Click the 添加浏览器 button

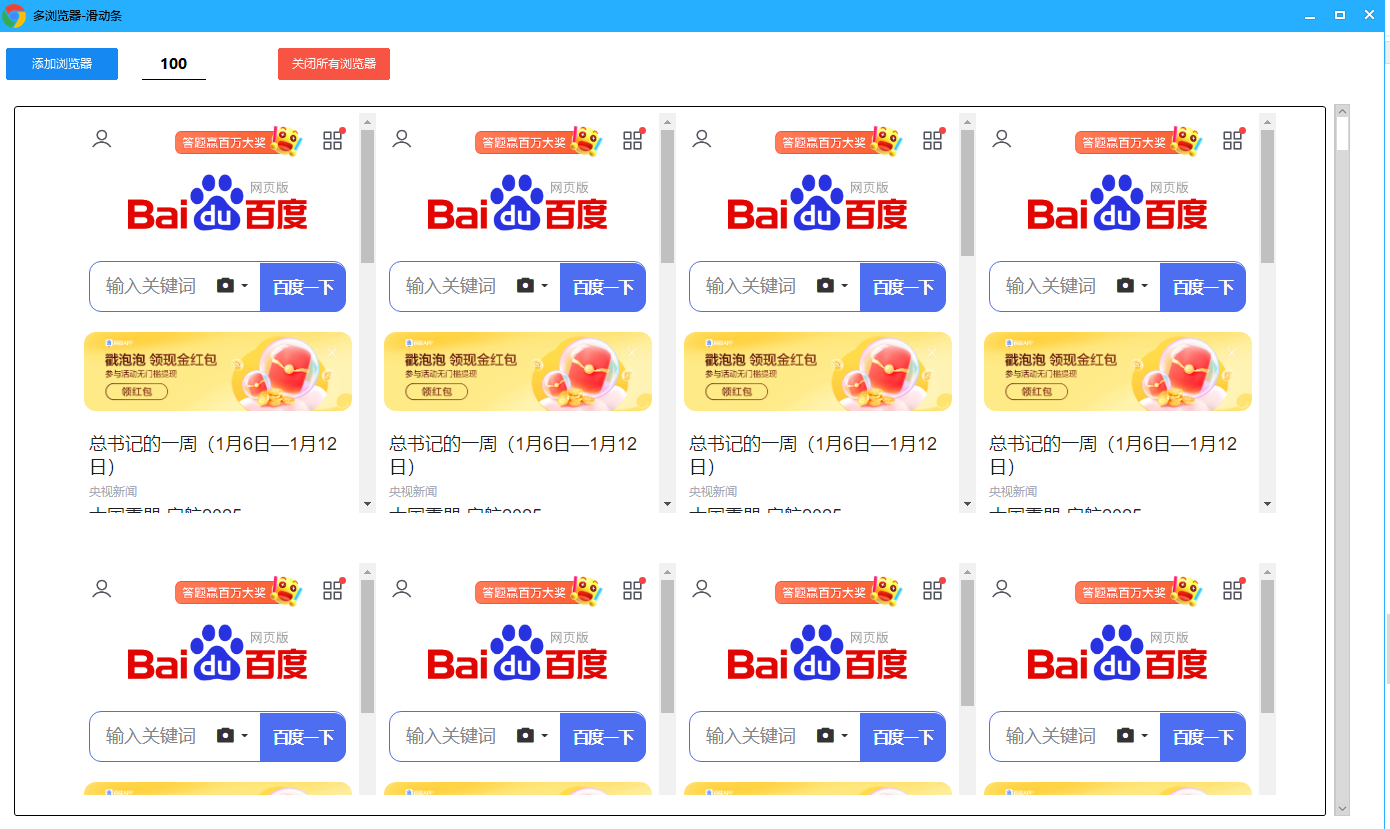click(62, 64)
